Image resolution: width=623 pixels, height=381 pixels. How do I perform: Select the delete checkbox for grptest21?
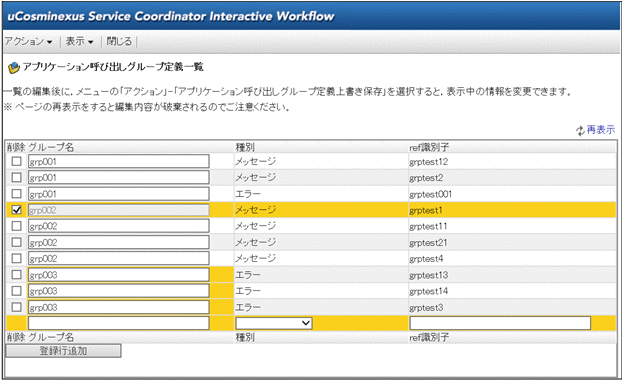[16, 242]
